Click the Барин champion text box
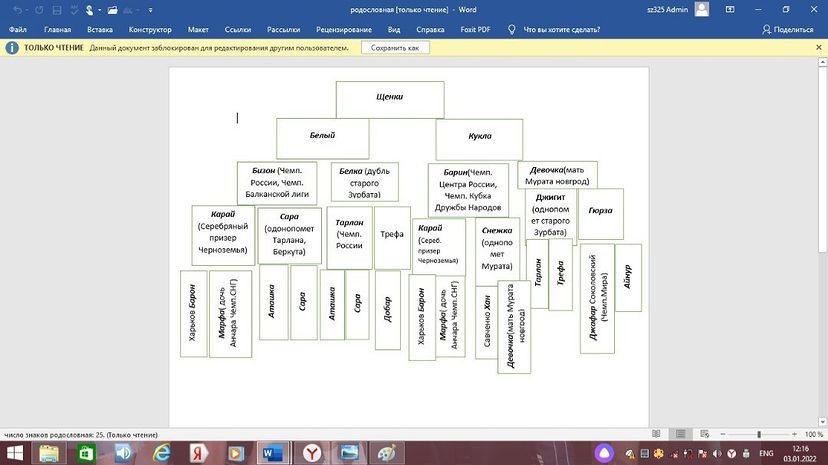 [468, 190]
